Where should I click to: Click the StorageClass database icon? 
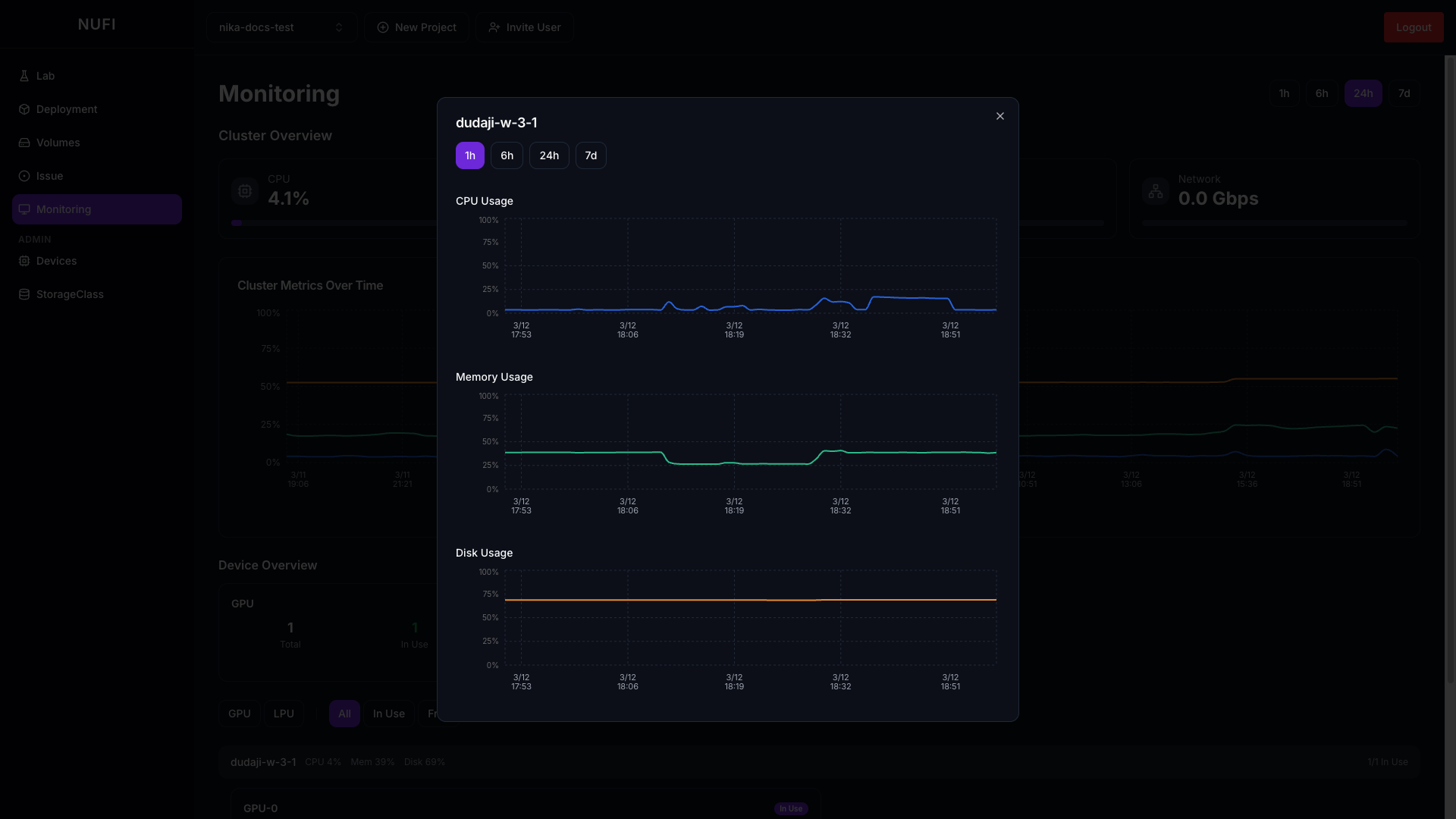click(24, 294)
